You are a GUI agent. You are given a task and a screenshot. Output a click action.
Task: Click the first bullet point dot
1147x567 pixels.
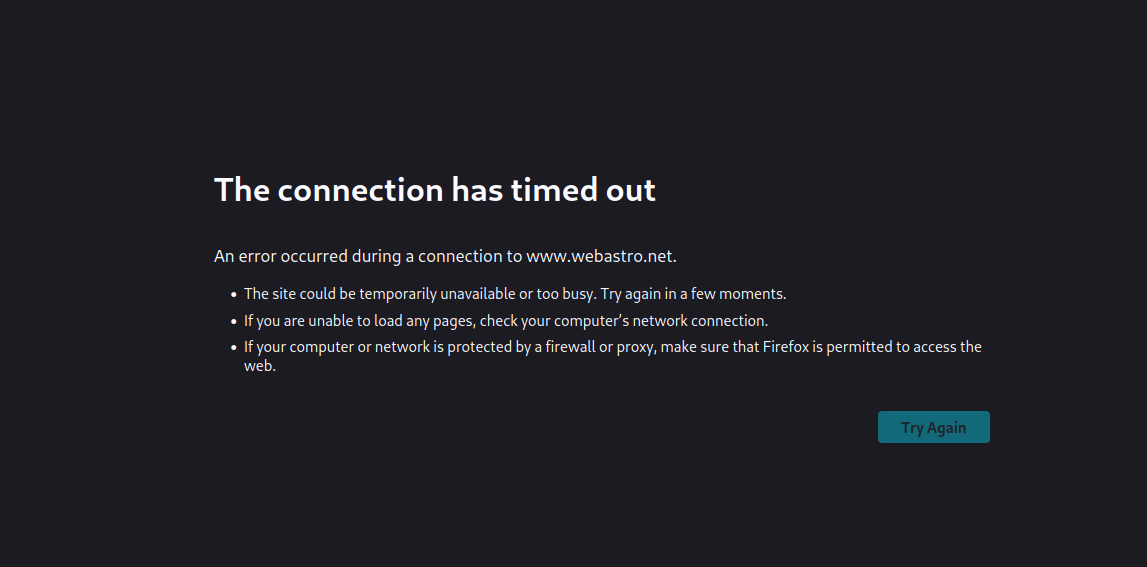234,295
